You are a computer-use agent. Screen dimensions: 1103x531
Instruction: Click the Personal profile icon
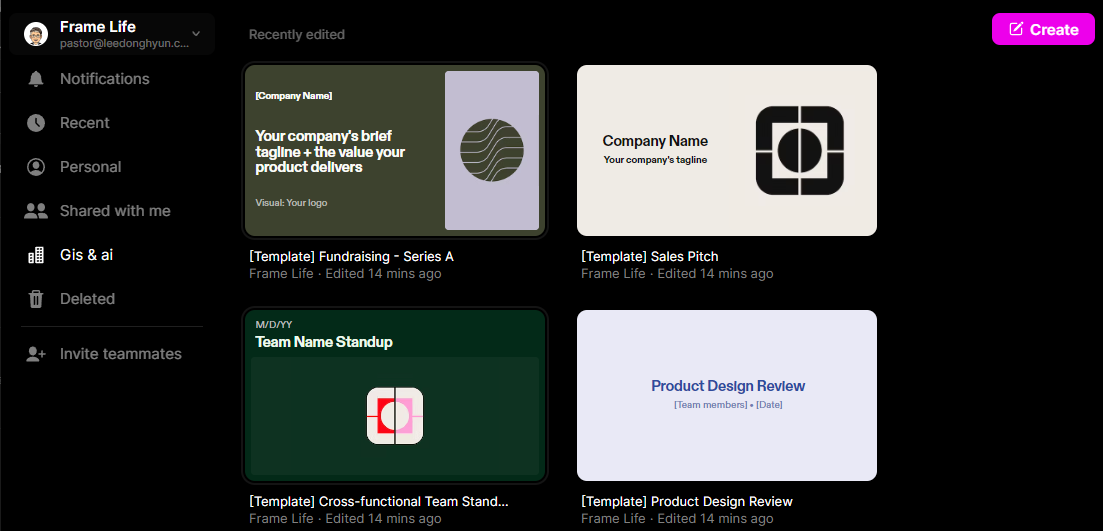coord(35,167)
